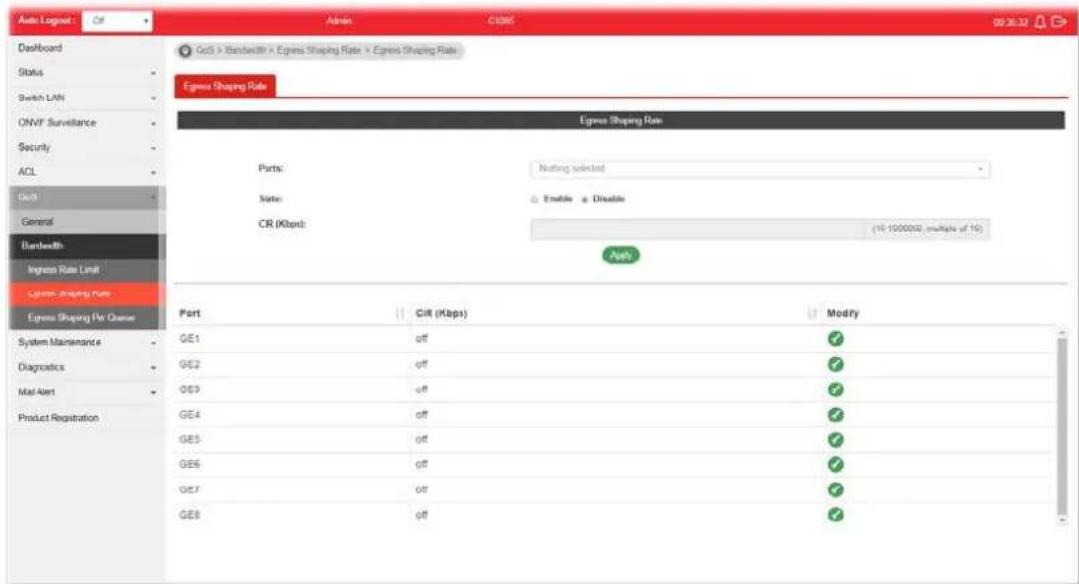Expand the ACL menu

tap(86, 172)
